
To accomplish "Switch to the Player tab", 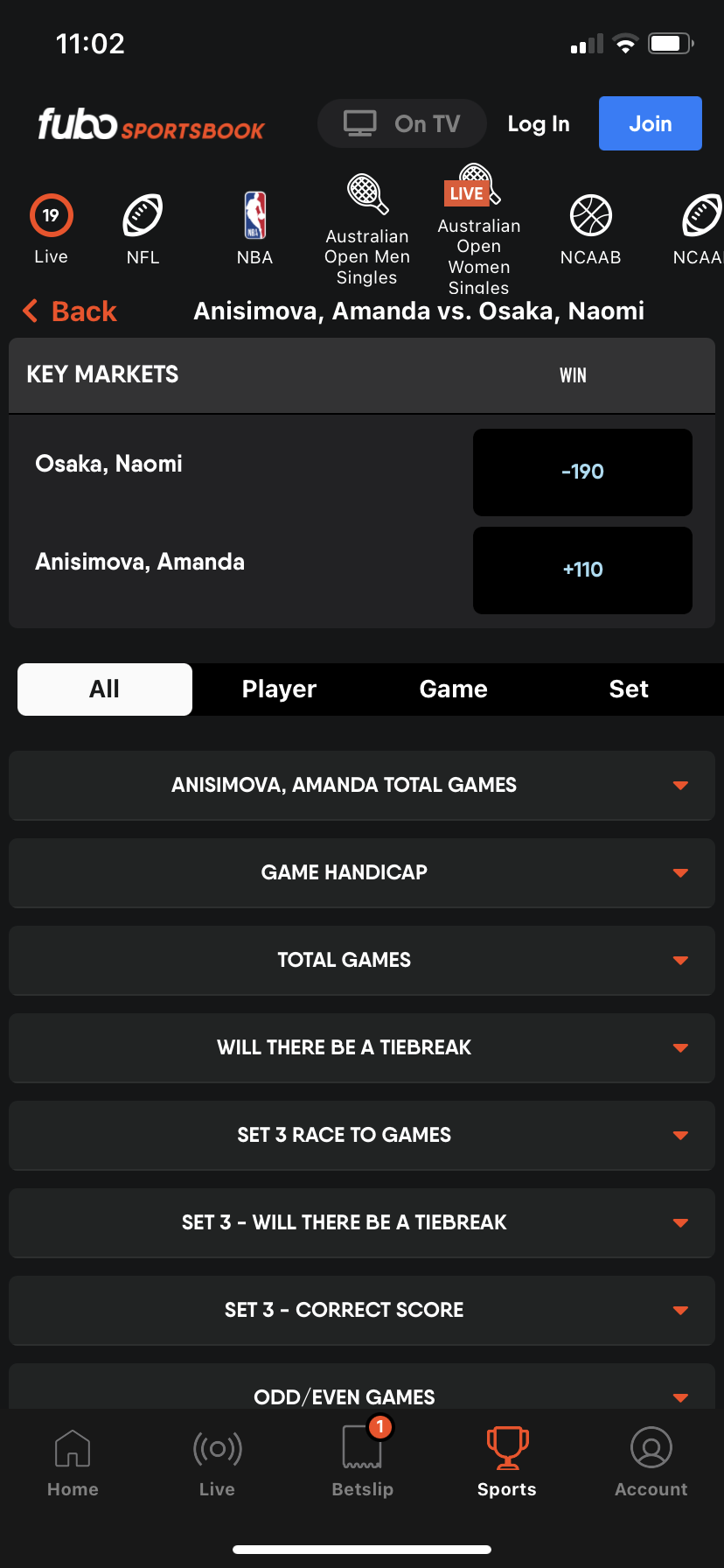I will [279, 689].
